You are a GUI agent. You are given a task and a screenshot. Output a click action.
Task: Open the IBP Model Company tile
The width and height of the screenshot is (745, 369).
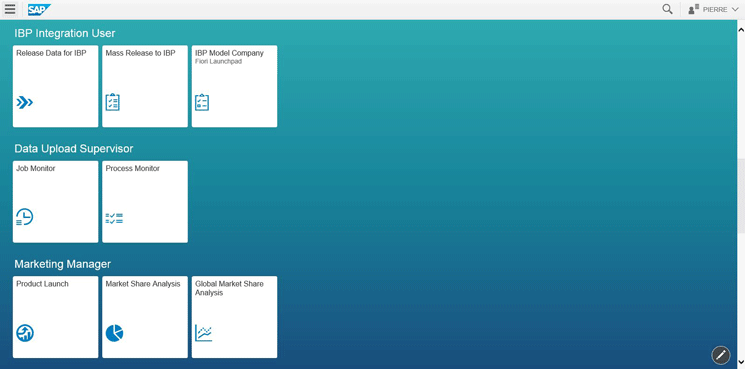point(234,86)
